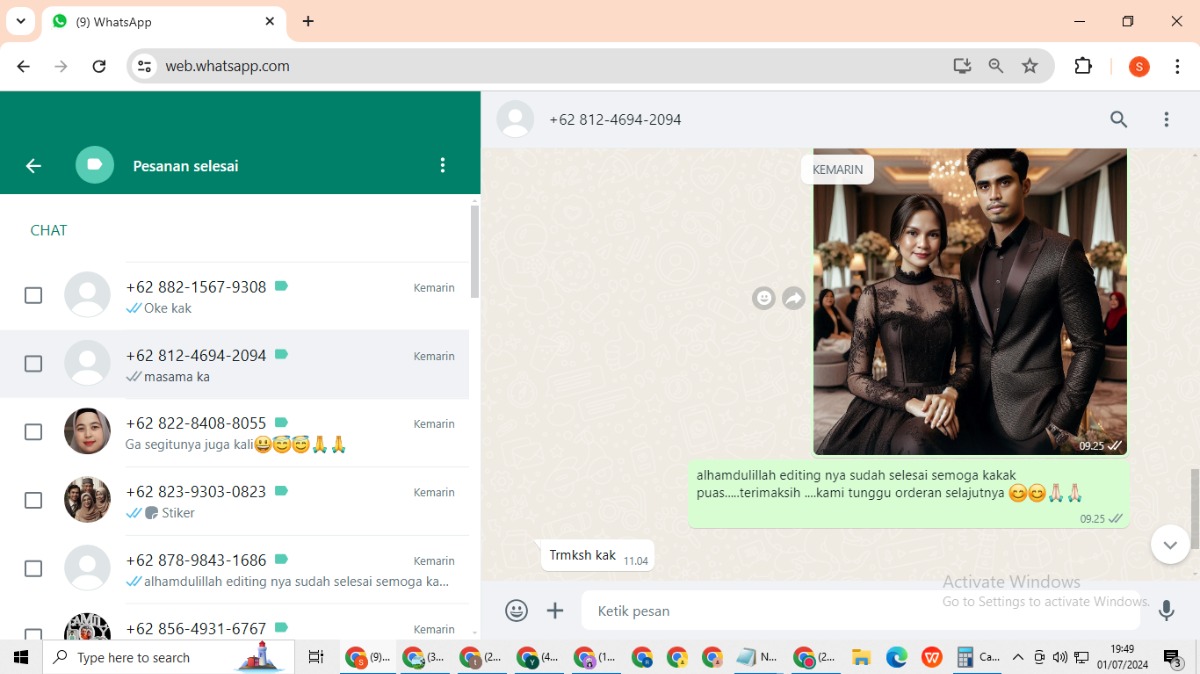Open Chrome tab search dropdown arrow
The height and width of the screenshot is (674, 1200).
point(20,21)
